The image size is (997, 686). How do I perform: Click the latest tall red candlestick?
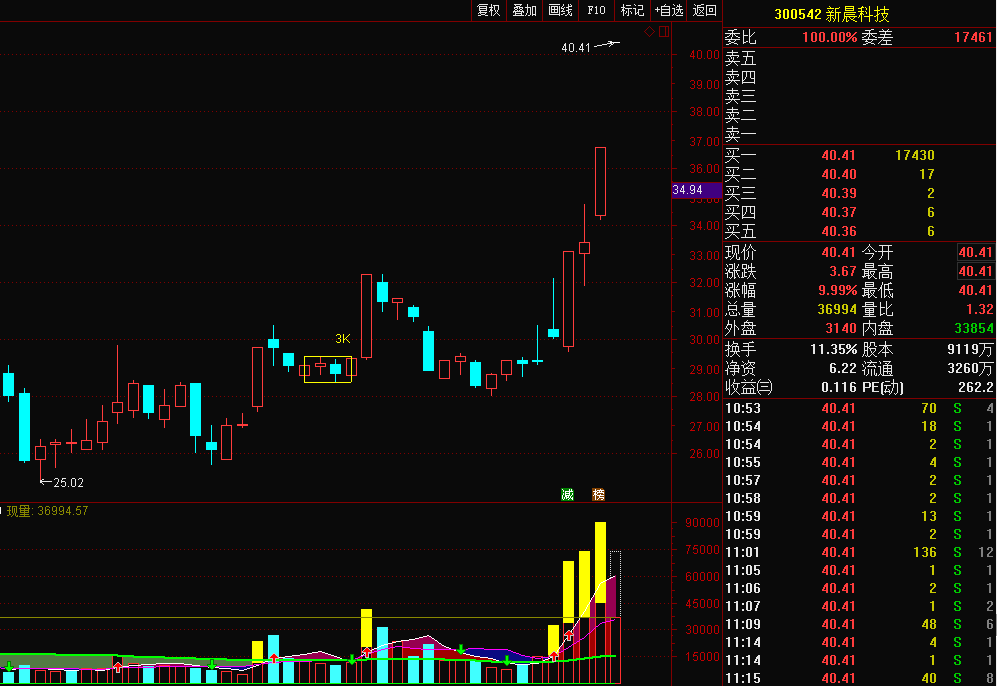[x=600, y=182]
